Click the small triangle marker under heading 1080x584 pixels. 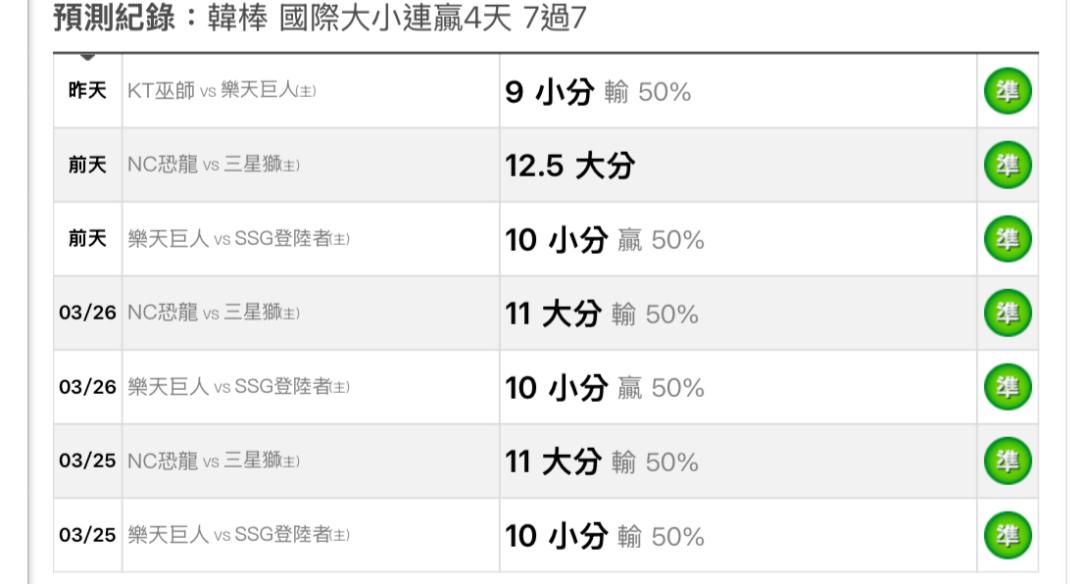click(x=87, y=56)
